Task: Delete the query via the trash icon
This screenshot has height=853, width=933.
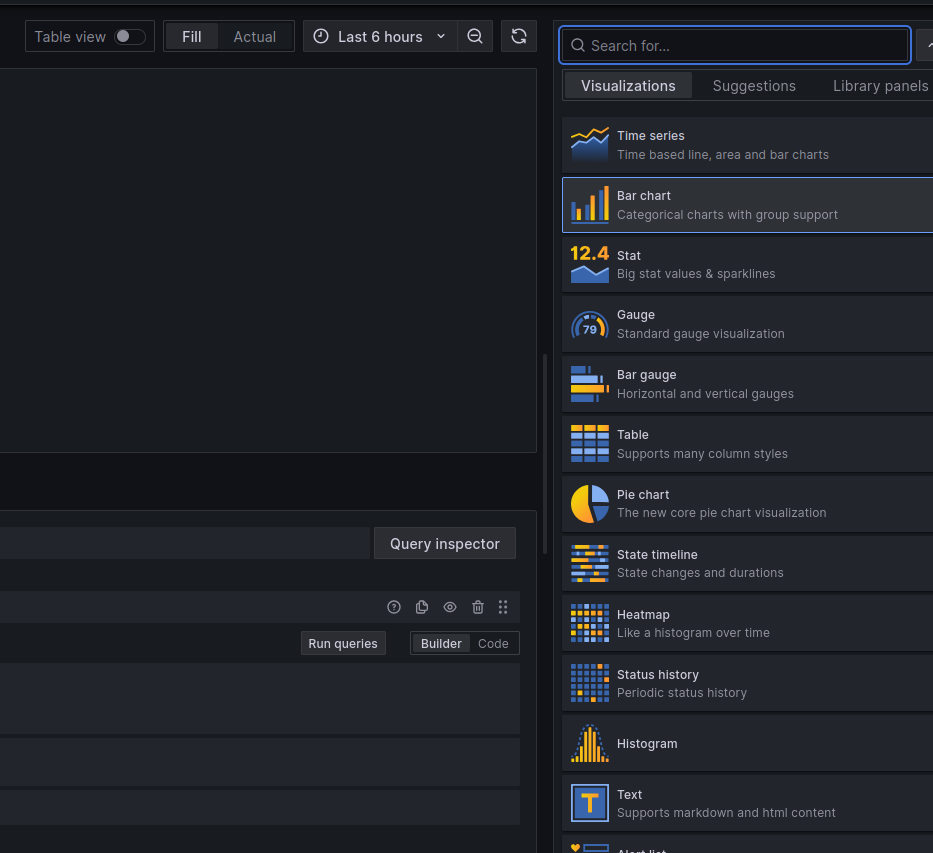Action: (478, 607)
